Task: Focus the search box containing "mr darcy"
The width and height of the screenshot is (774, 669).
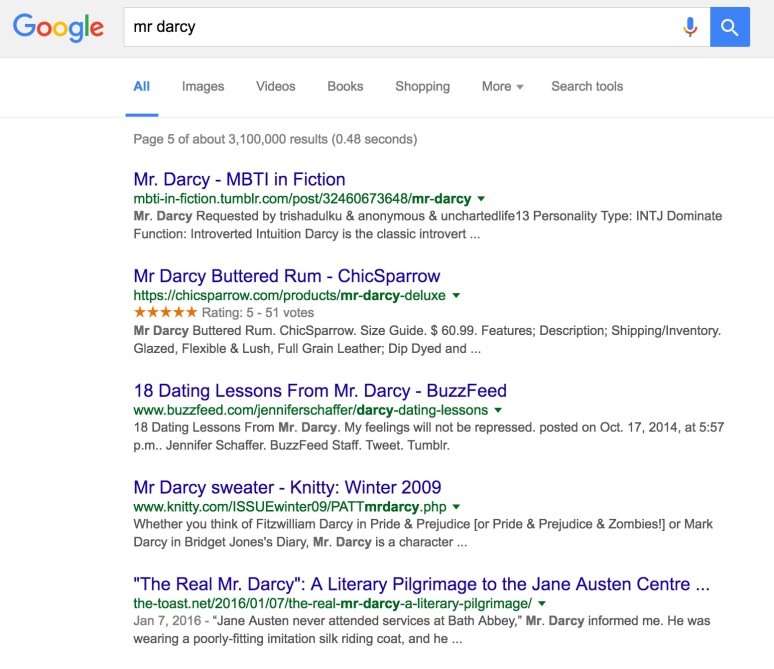Action: 417,27
